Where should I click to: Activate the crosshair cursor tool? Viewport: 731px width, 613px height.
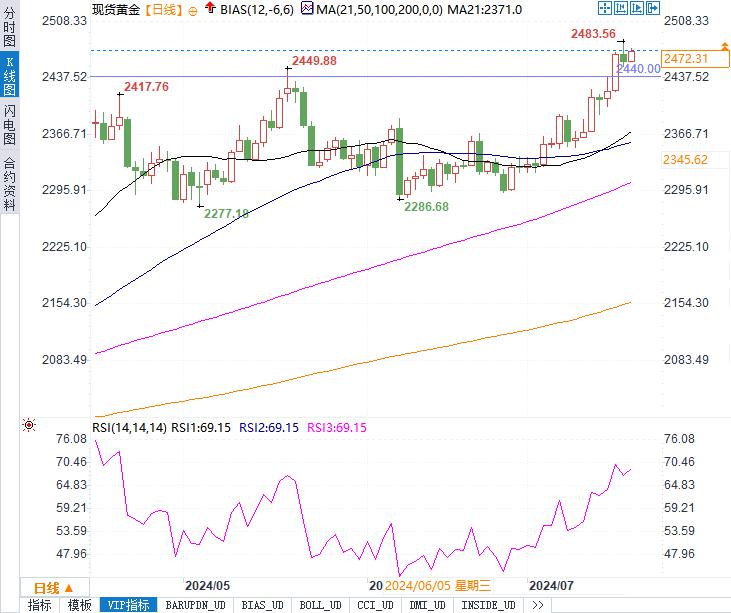coord(603,8)
